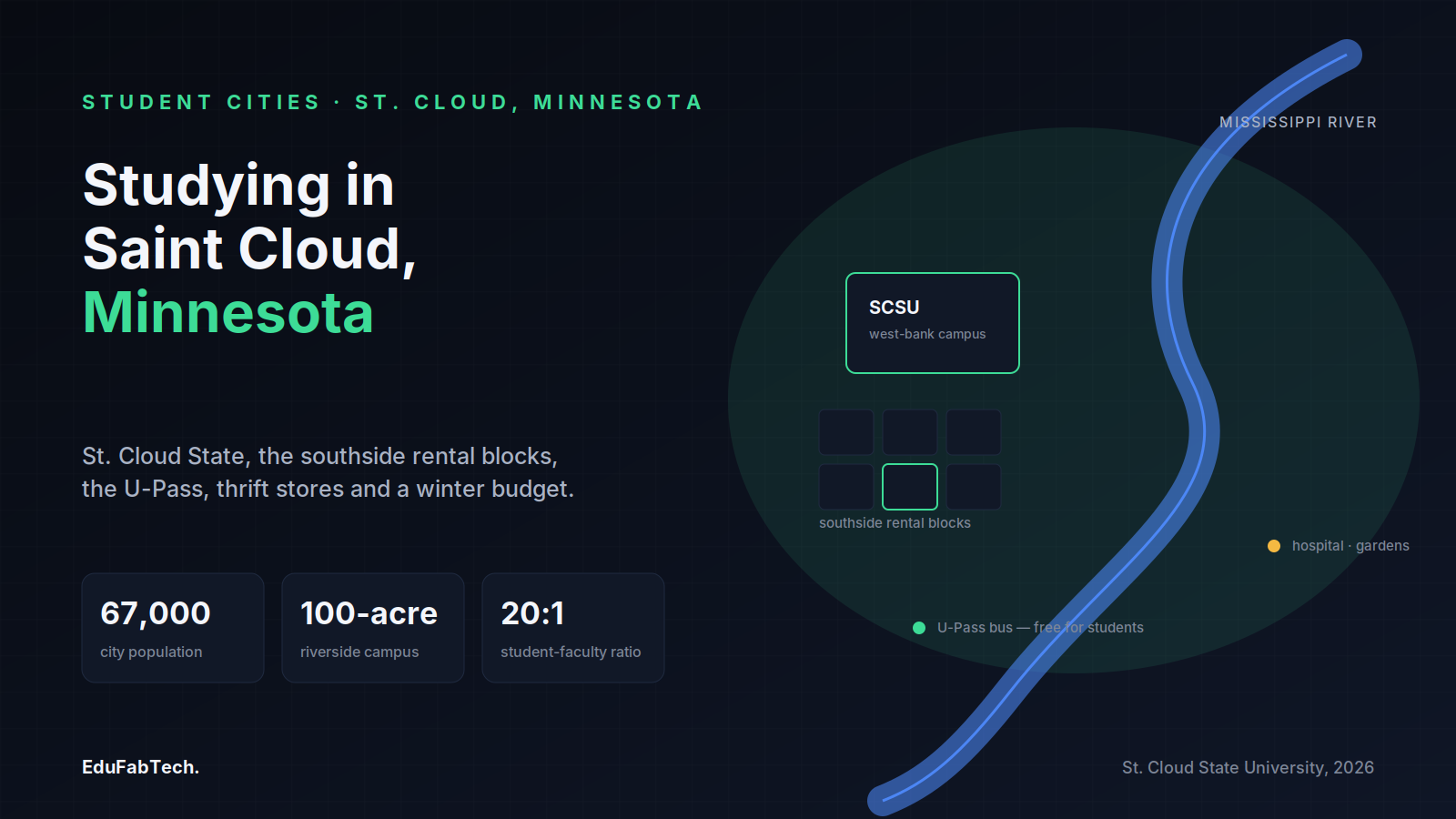This screenshot has width=1456, height=819.
Task: Click the 'southside rental blocks' caption
Action: (895, 523)
